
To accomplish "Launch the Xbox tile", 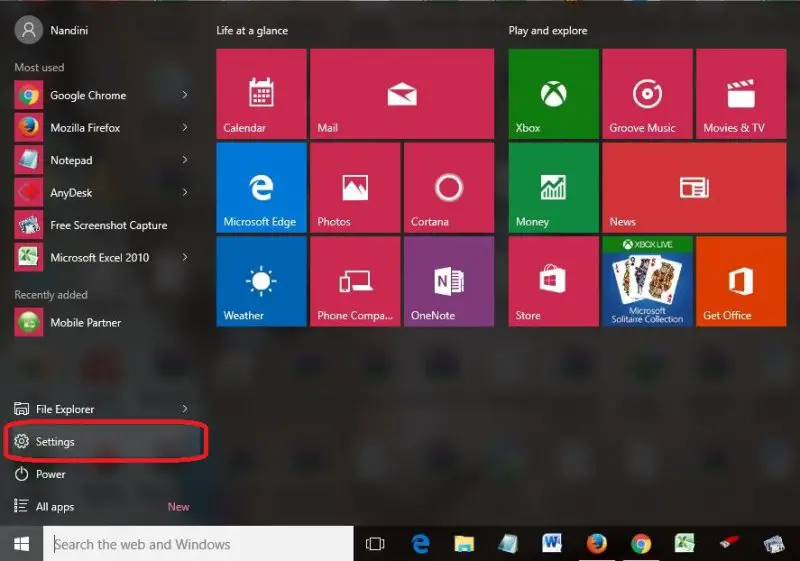I will point(554,94).
